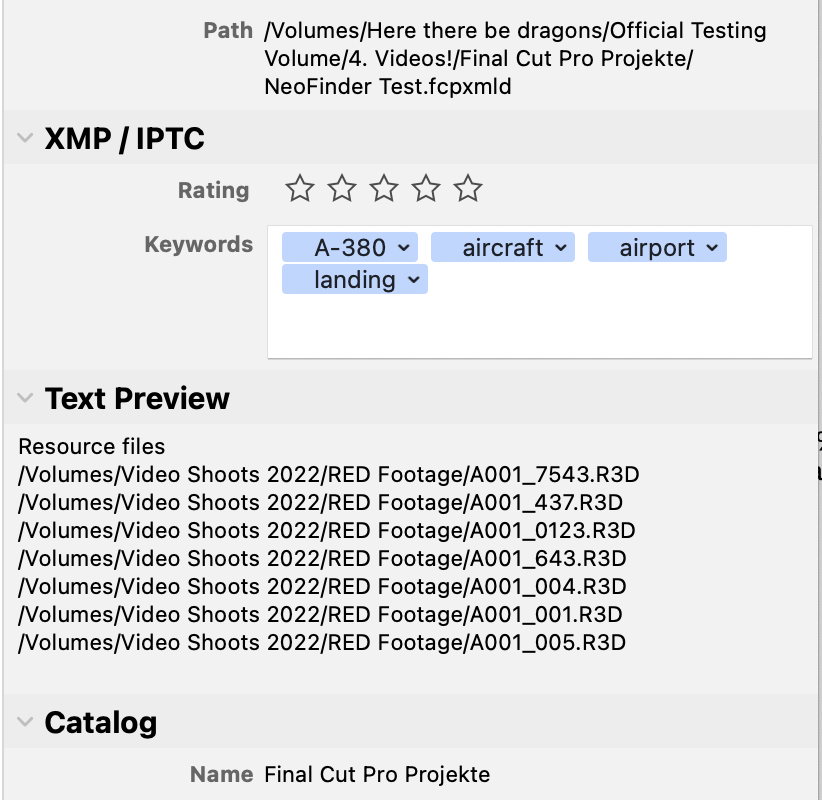The height and width of the screenshot is (800, 822).
Task: Open the A-380 keyword dropdown arrow
Action: tap(404, 247)
